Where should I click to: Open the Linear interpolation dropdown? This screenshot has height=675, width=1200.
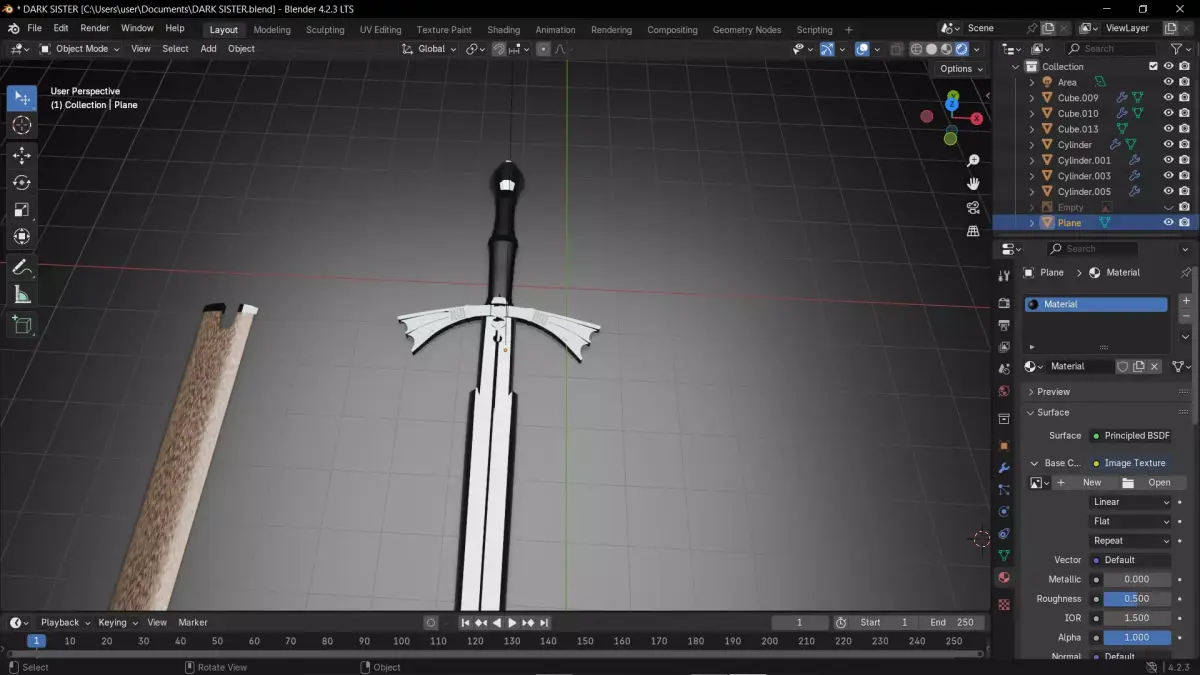pyautogui.click(x=1130, y=502)
